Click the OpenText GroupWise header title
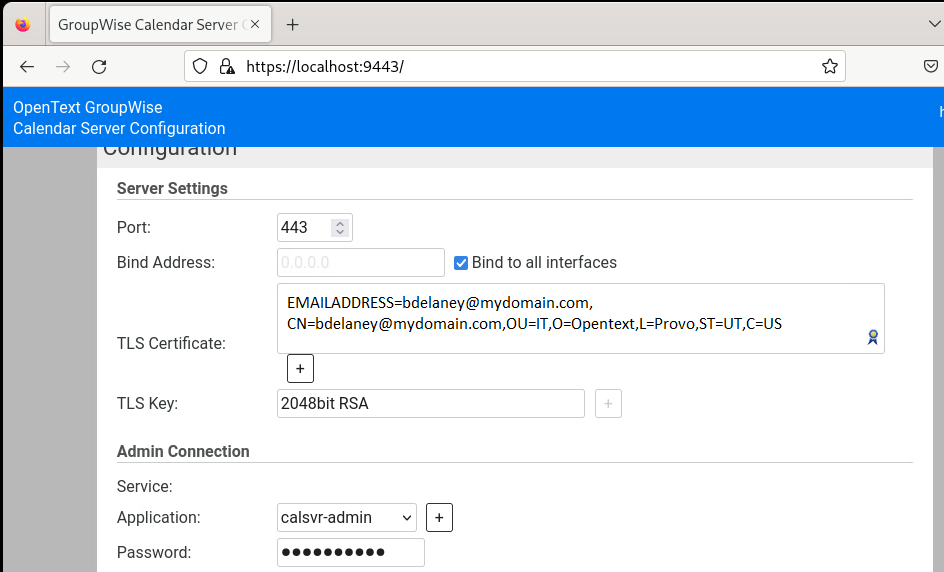 [88, 107]
